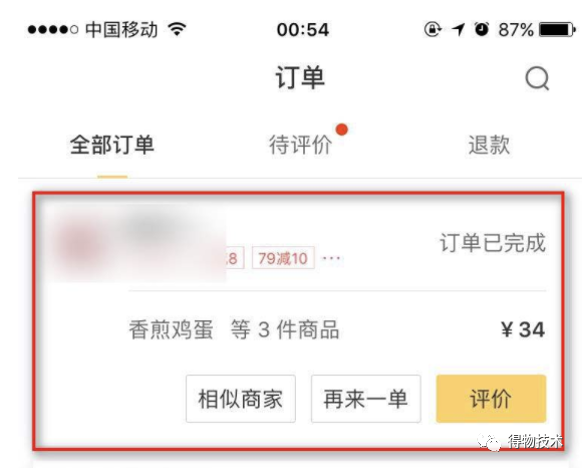Switch to the 全部订单 tab
Screen dimensions: 582x468
click(x=112, y=145)
